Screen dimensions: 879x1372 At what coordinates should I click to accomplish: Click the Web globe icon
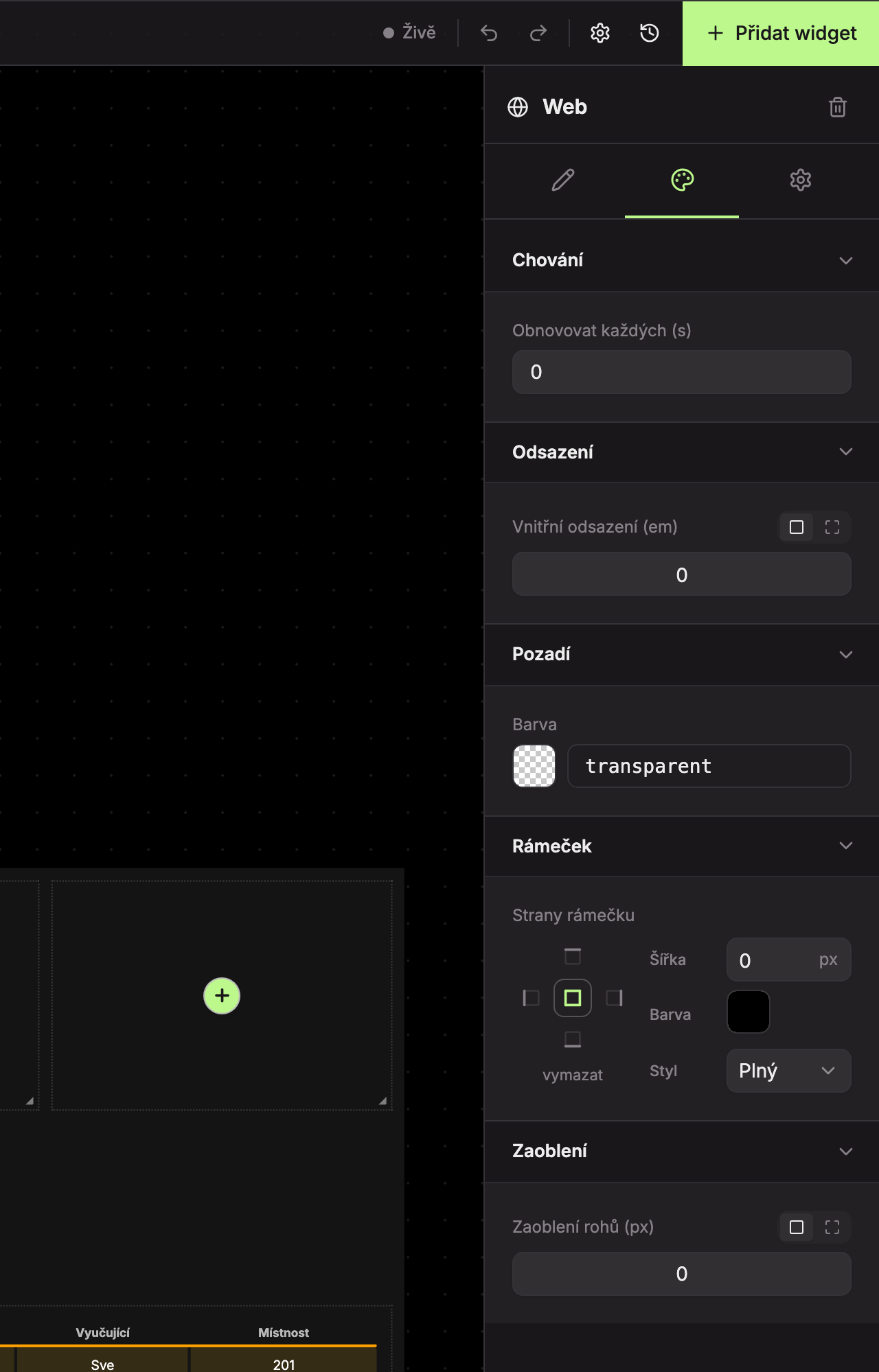(x=518, y=107)
